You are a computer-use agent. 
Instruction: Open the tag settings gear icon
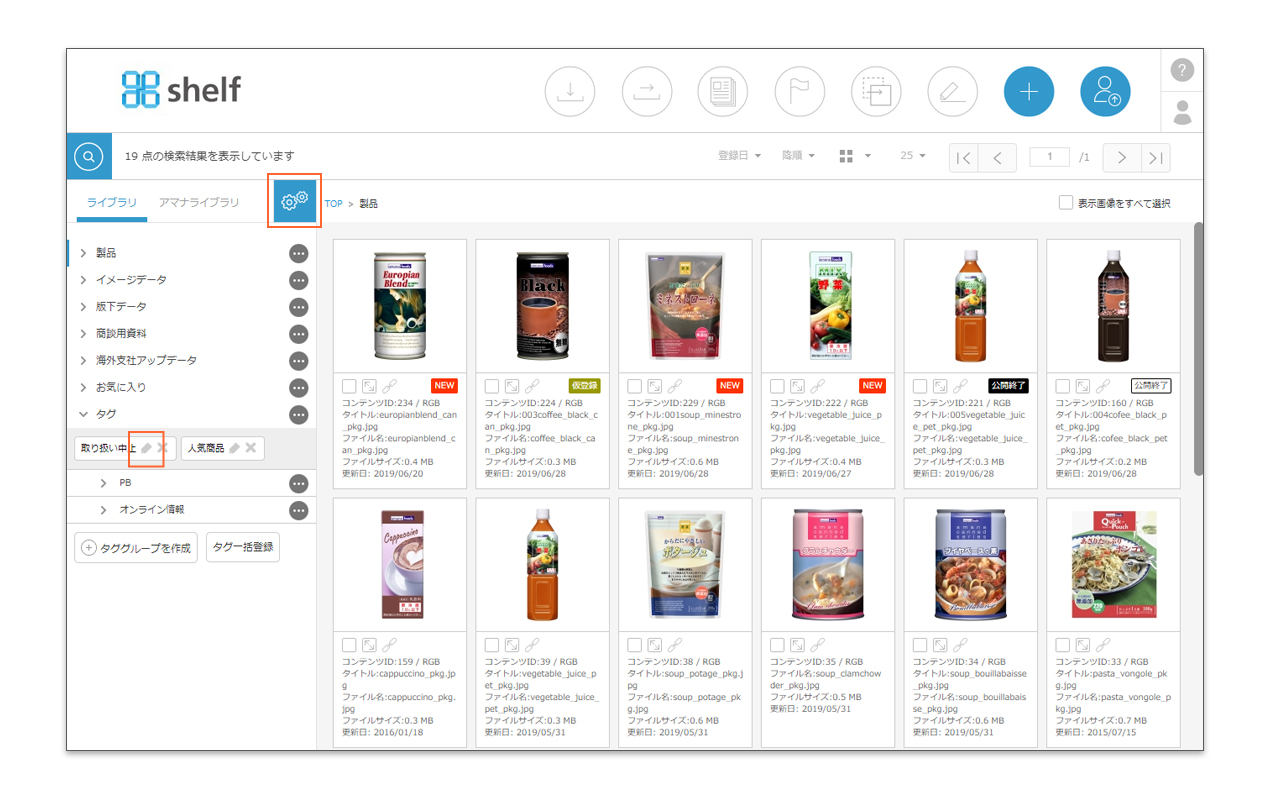(x=295, y=202)
